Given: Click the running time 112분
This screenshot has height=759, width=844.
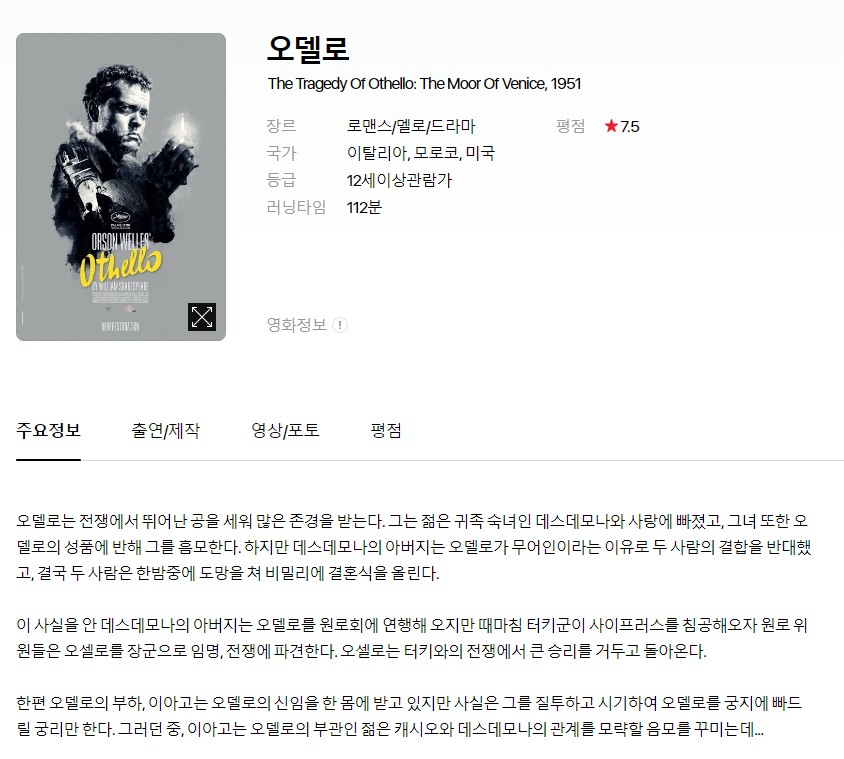Looking at the screenshot, I should click(x=364, y=207).
